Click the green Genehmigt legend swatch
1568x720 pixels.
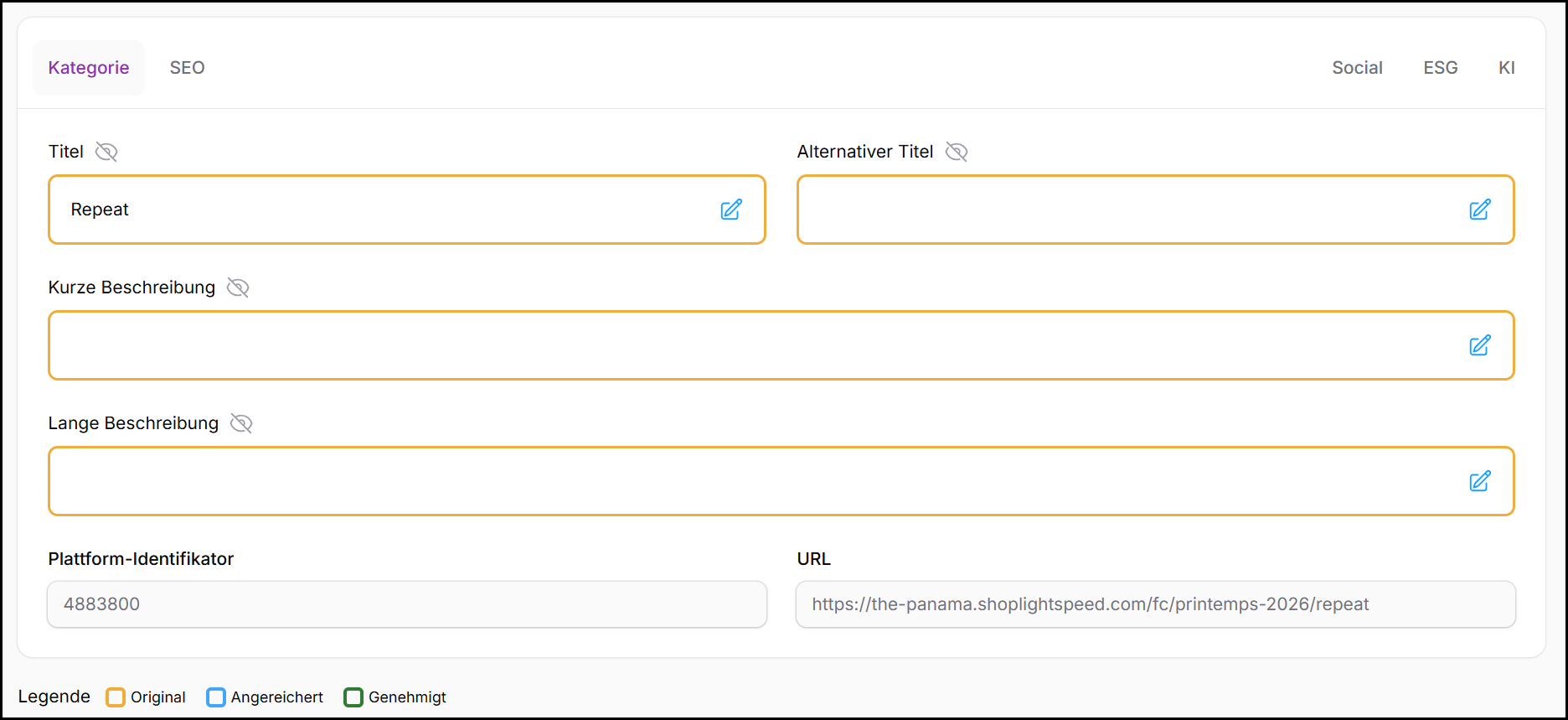[x=353, y=697]
